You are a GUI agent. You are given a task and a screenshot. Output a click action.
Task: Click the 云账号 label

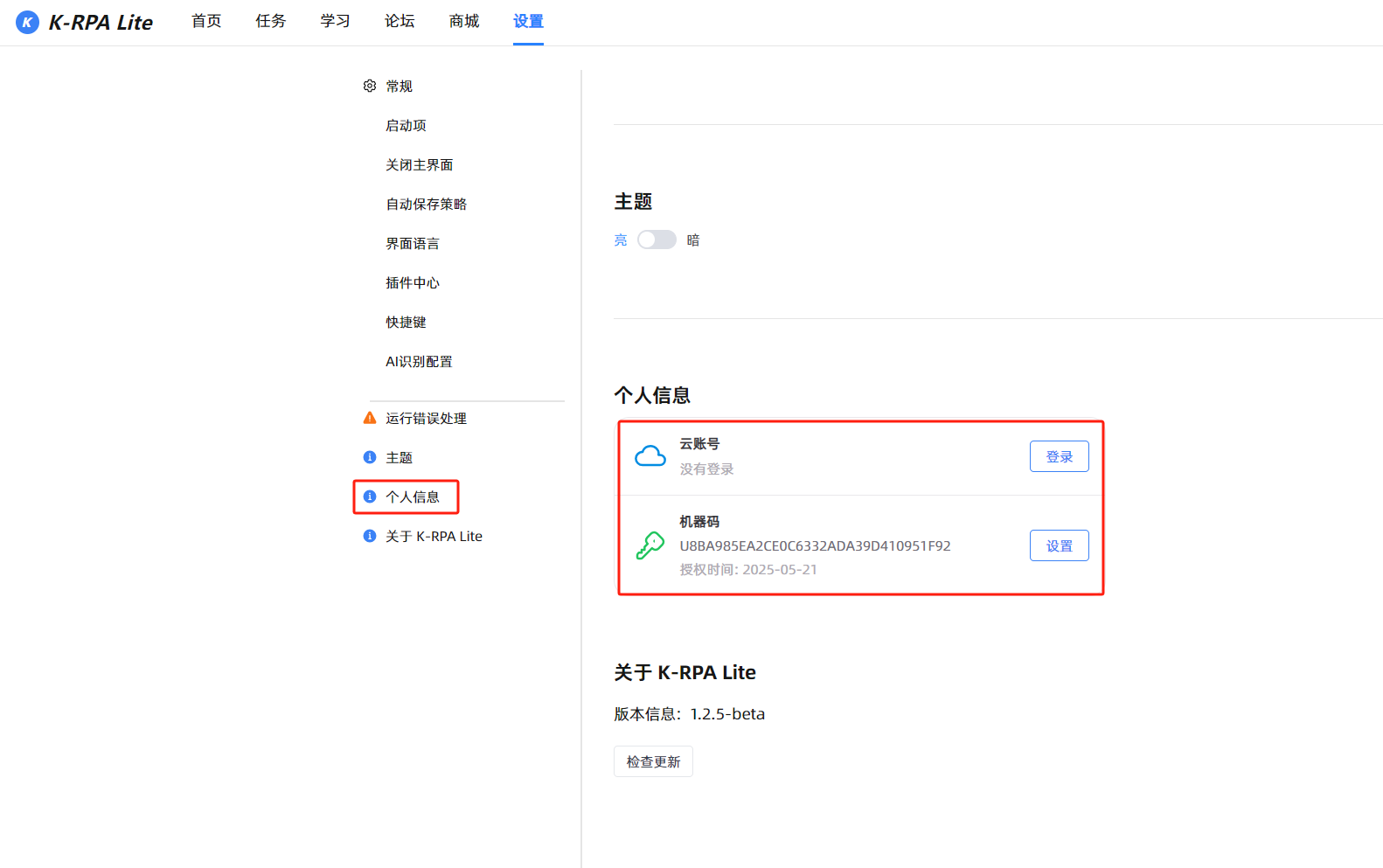pyautogui.click(x=699, y=443)
